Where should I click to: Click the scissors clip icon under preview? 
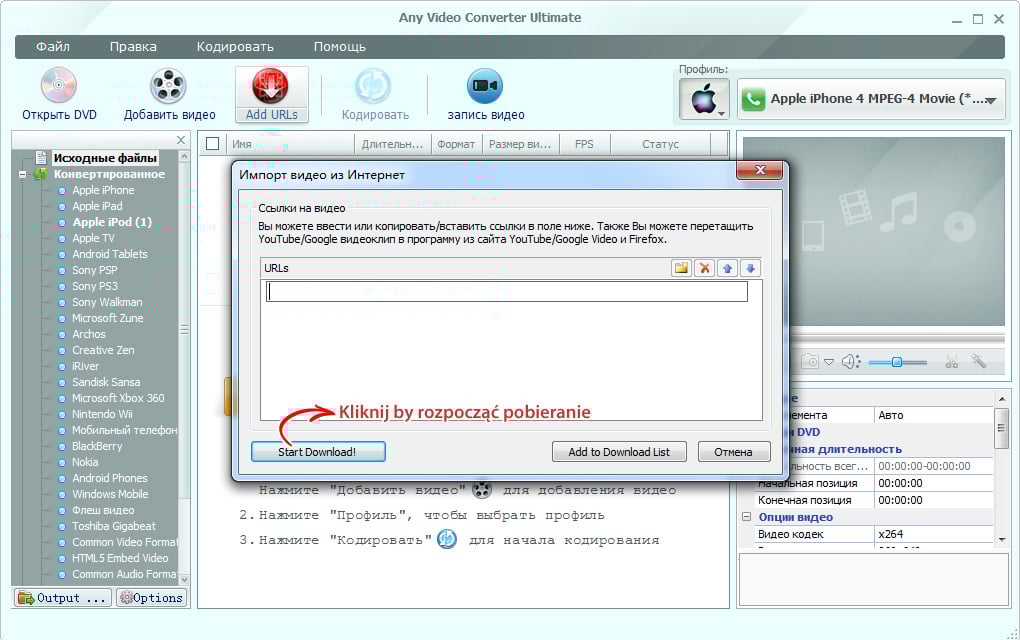[952, 362]
